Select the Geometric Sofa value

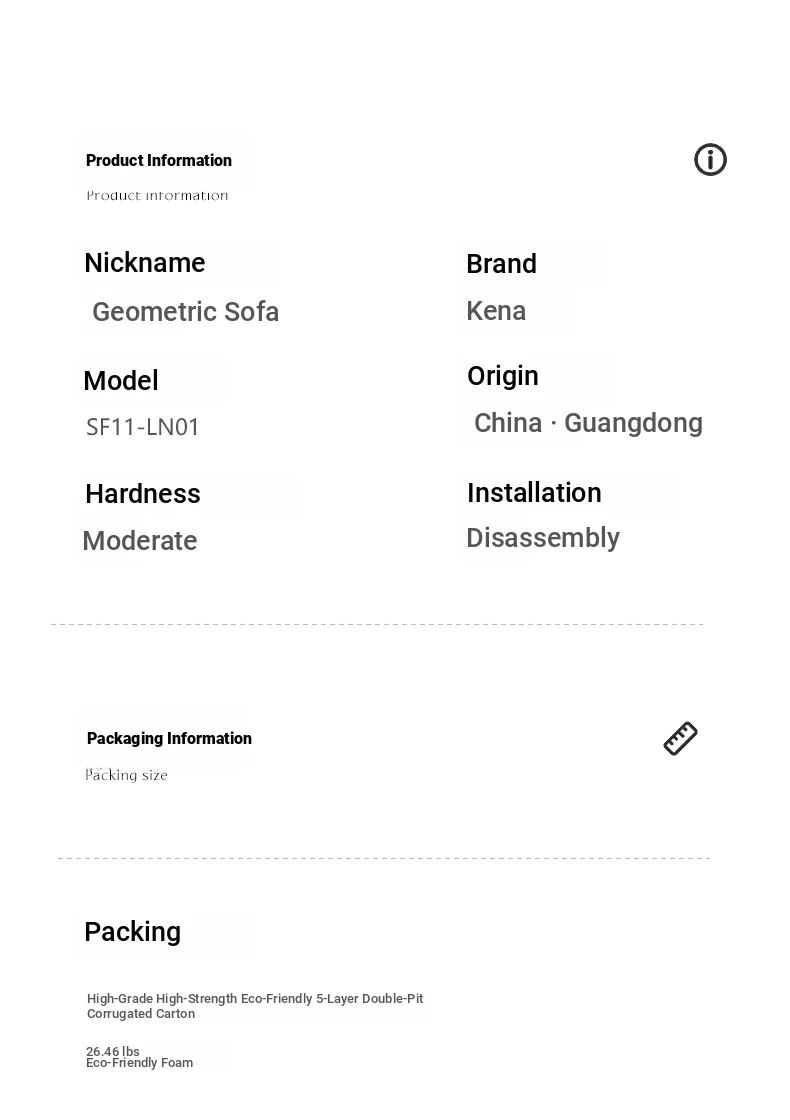(x=186, y=311)
